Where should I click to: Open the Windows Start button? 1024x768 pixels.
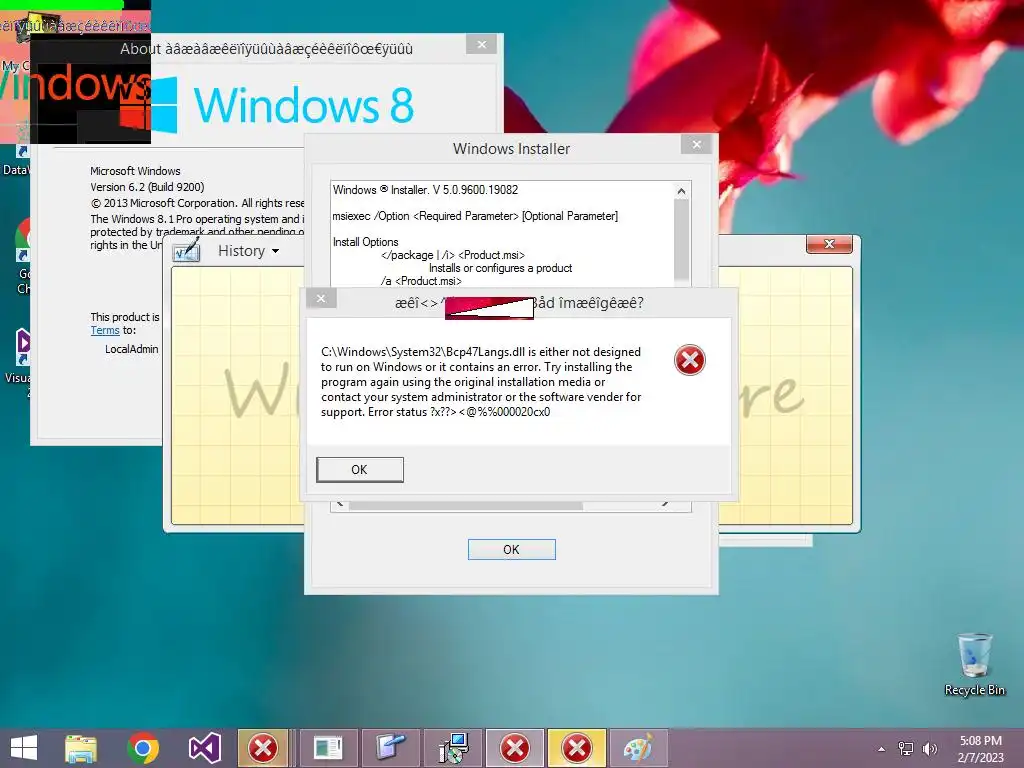(x=24, y=748)
